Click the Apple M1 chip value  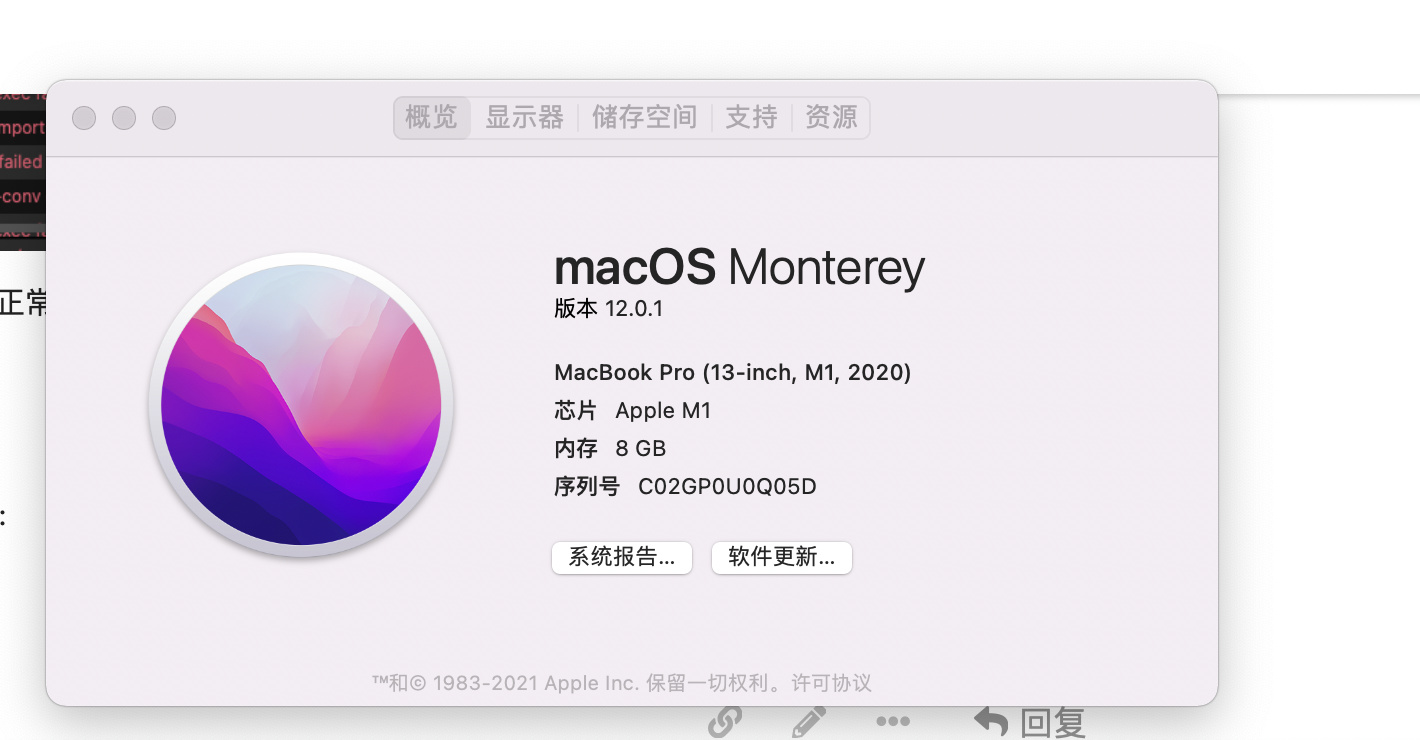[663, 411]
